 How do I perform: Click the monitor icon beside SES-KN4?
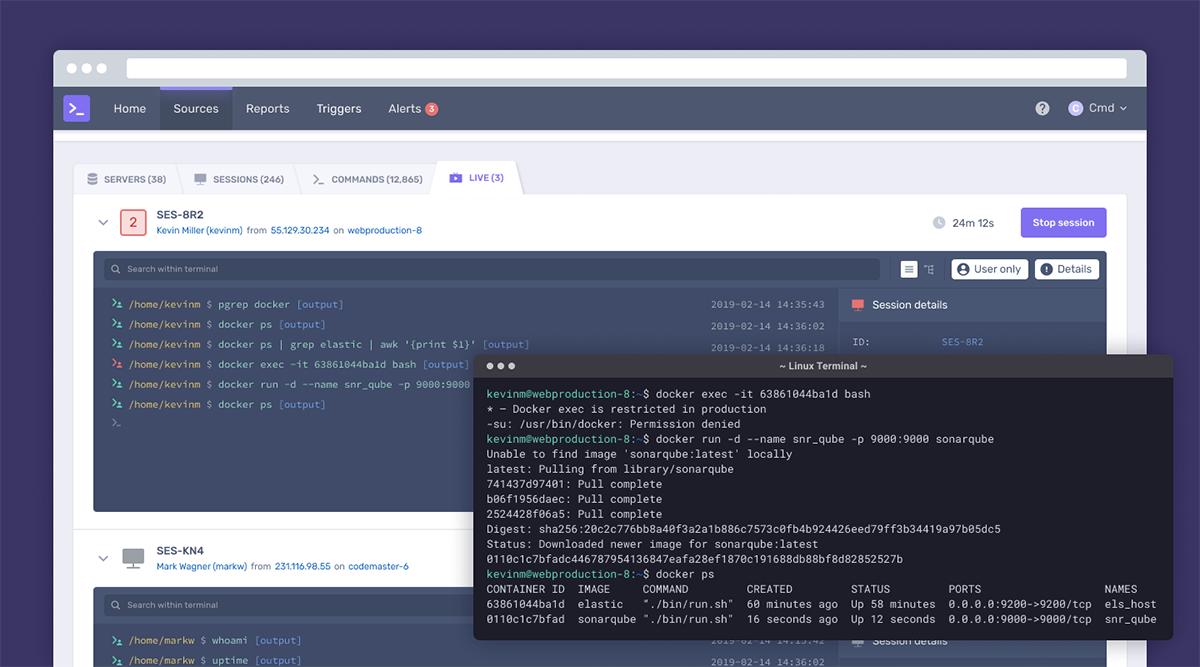coord(133,557)
